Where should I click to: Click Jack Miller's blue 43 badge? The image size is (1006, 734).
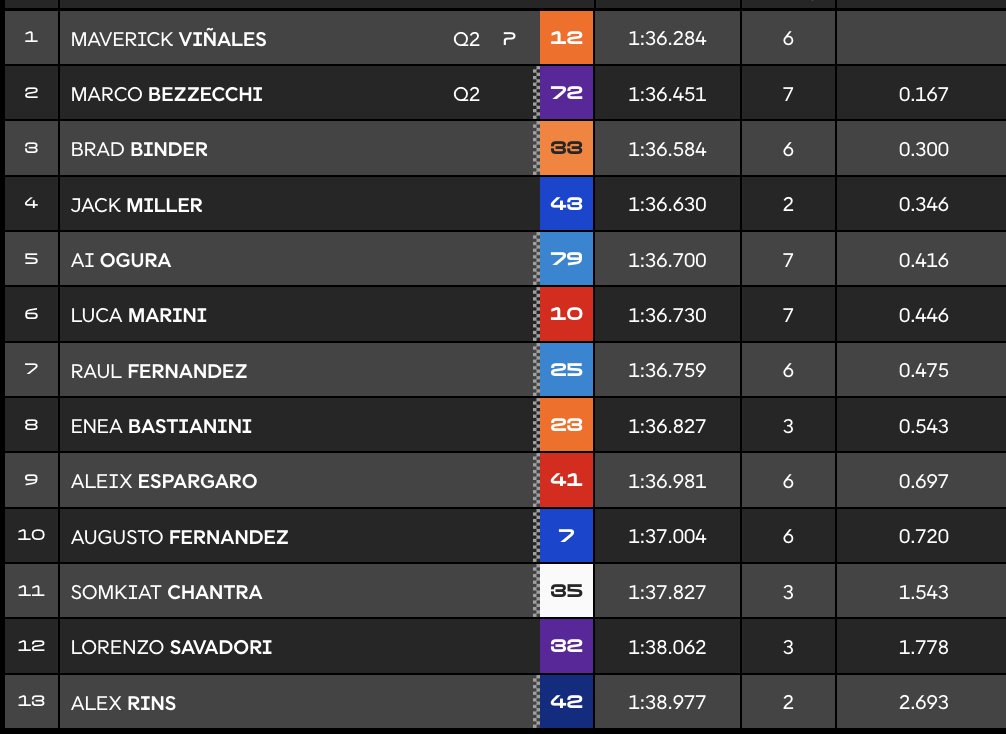566,205
